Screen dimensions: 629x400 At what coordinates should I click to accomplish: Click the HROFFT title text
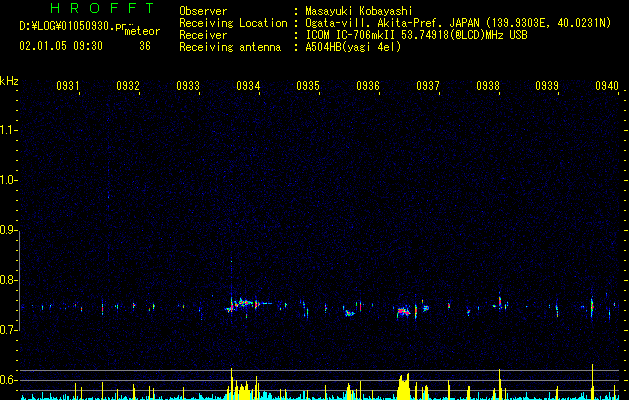pyautogui.click(x=102, y=8)
